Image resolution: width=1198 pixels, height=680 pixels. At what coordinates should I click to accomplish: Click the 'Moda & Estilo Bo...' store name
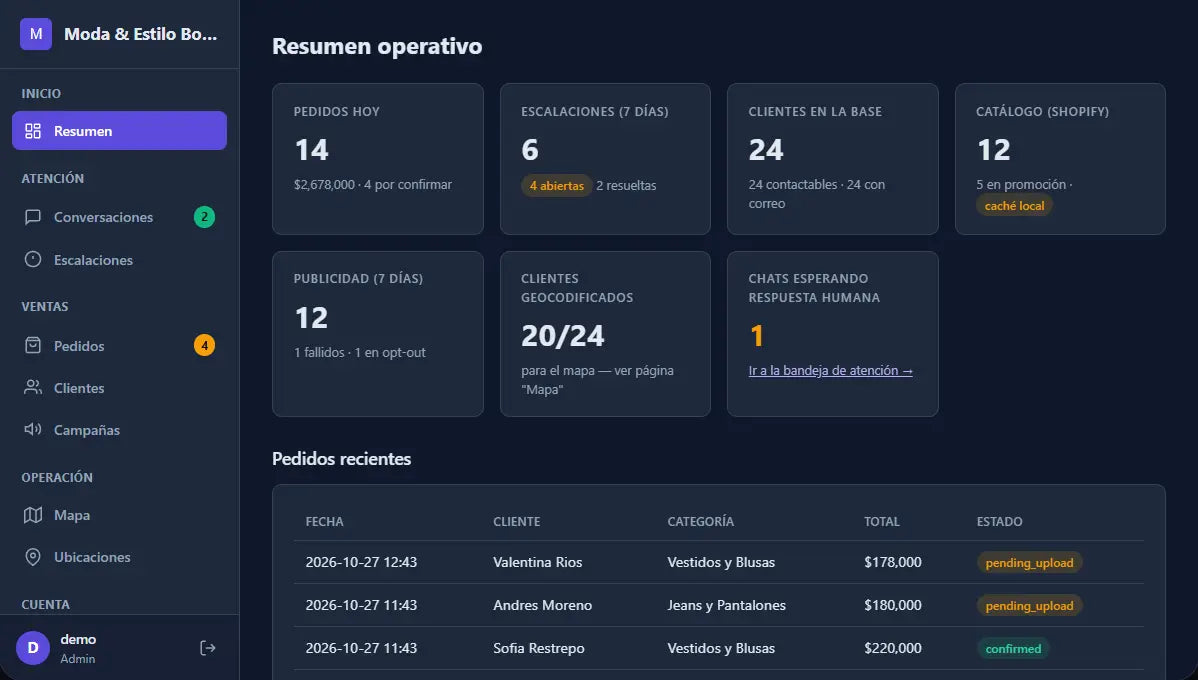pos(141,34)
